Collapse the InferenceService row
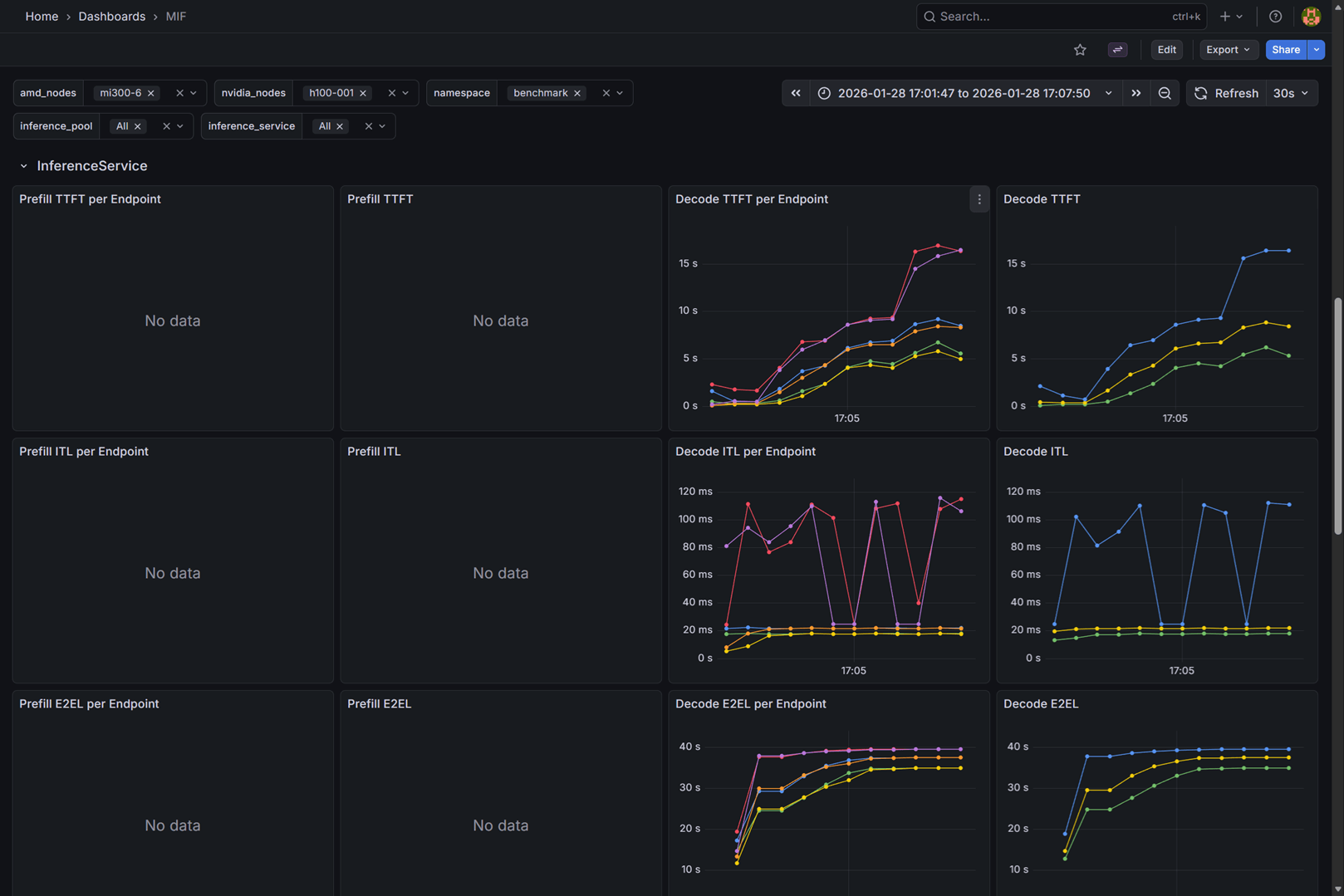 [23, 165]
